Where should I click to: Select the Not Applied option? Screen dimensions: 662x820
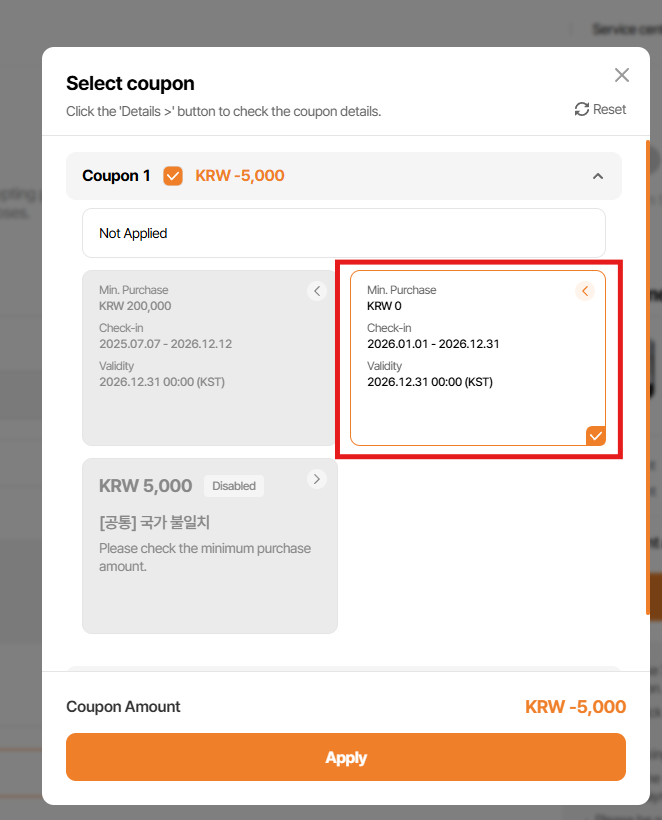point(343,233)
